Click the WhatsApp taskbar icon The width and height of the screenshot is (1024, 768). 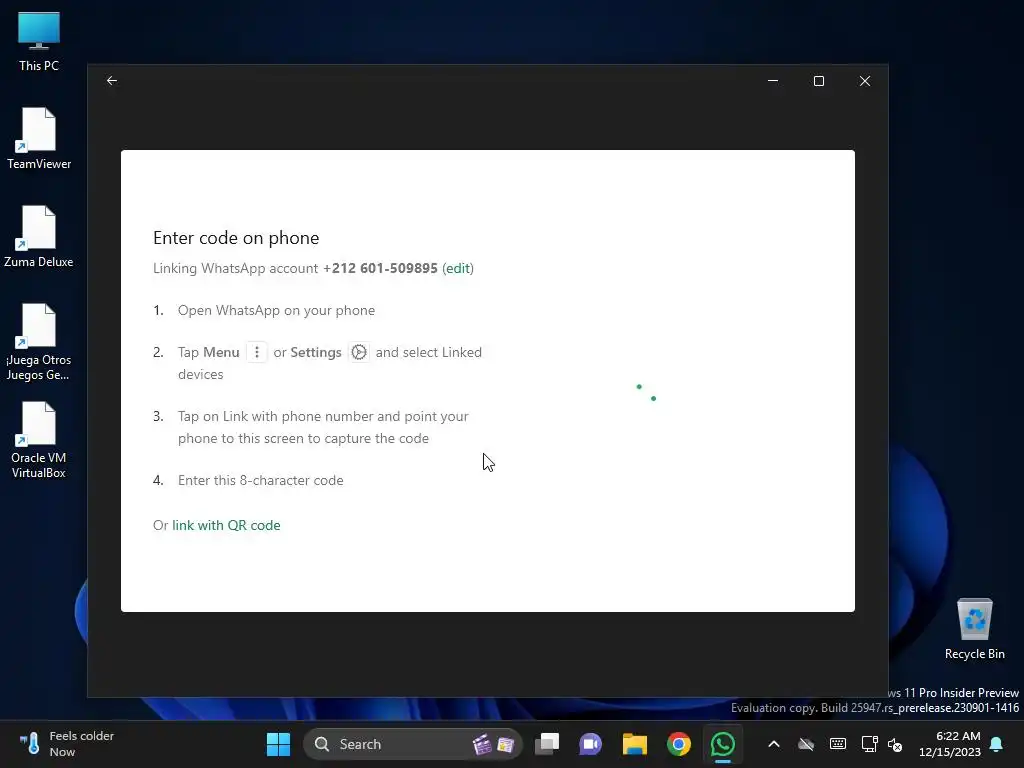tap(722, 744)
